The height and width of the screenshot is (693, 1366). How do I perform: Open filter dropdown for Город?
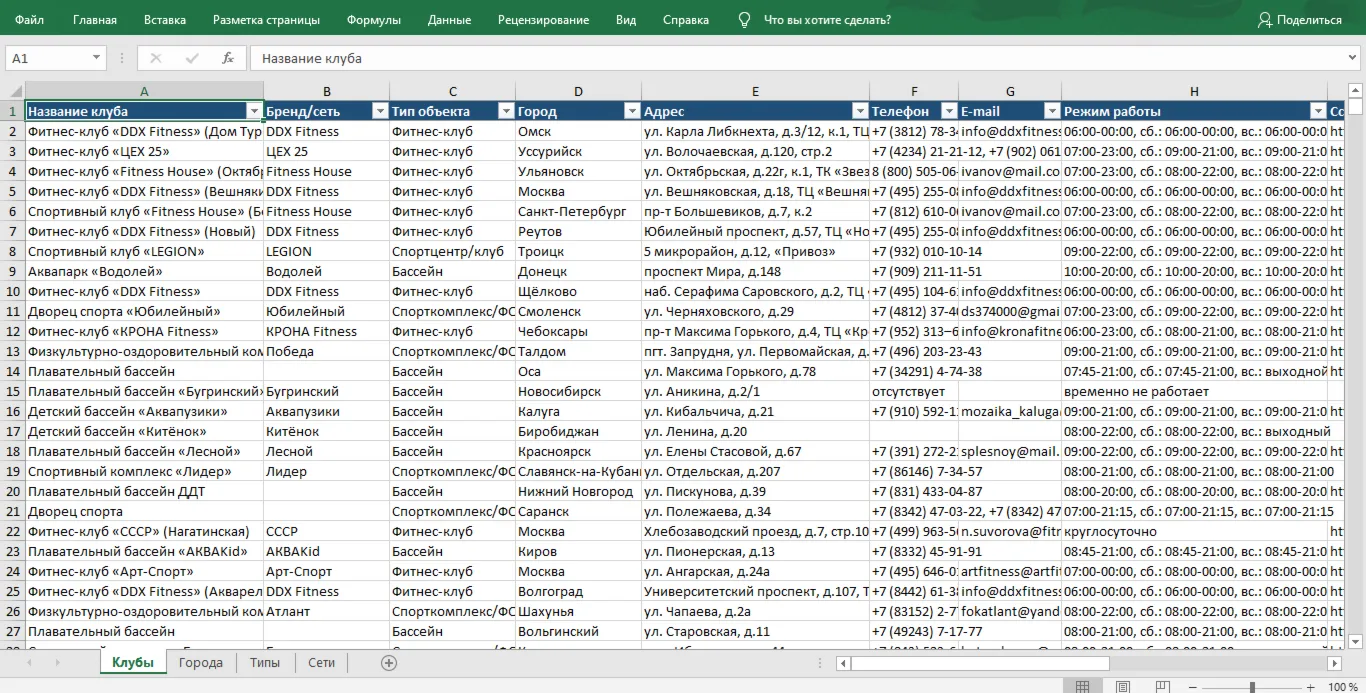(632, 111)
